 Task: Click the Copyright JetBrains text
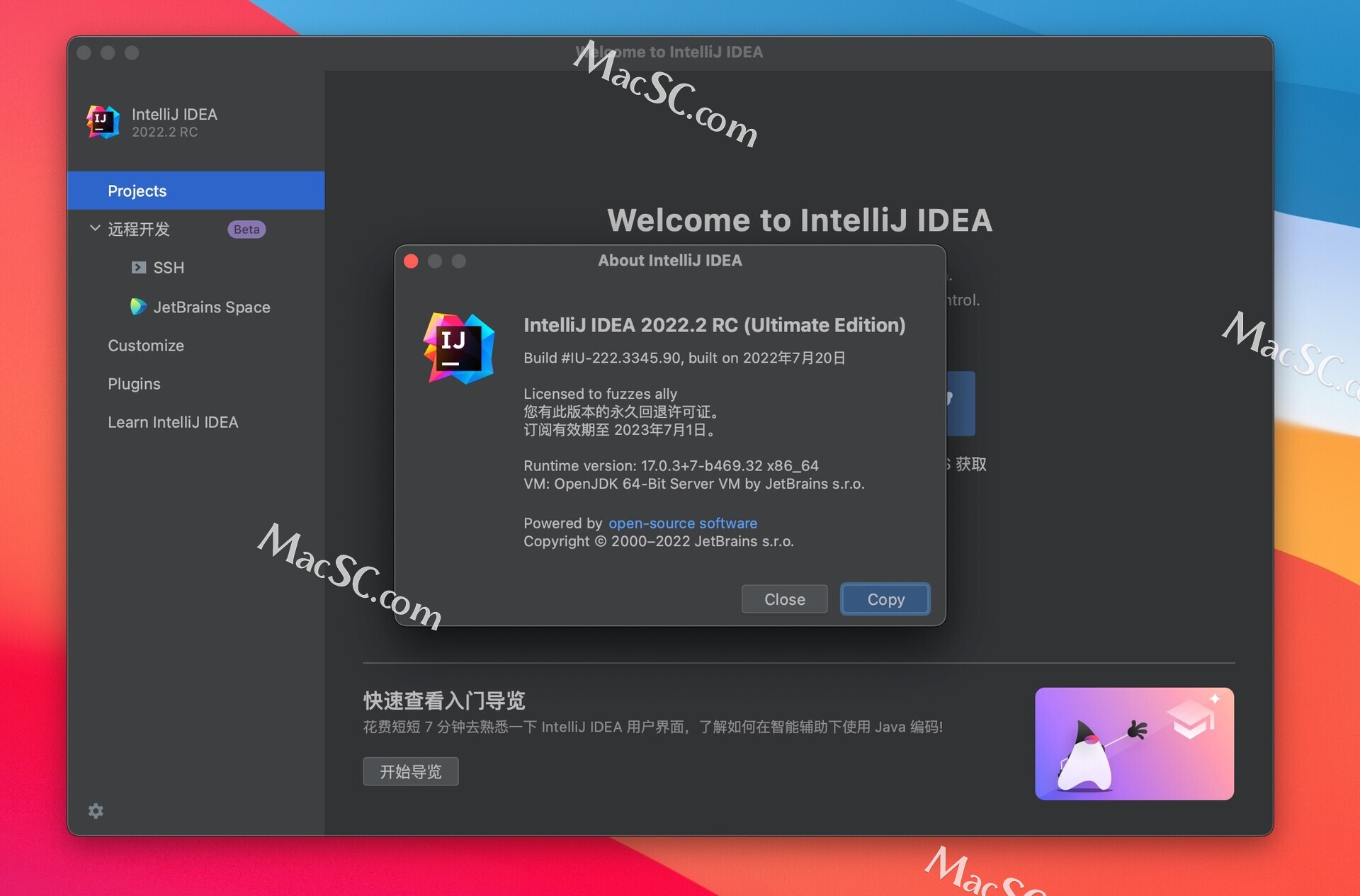click(659, 541)
